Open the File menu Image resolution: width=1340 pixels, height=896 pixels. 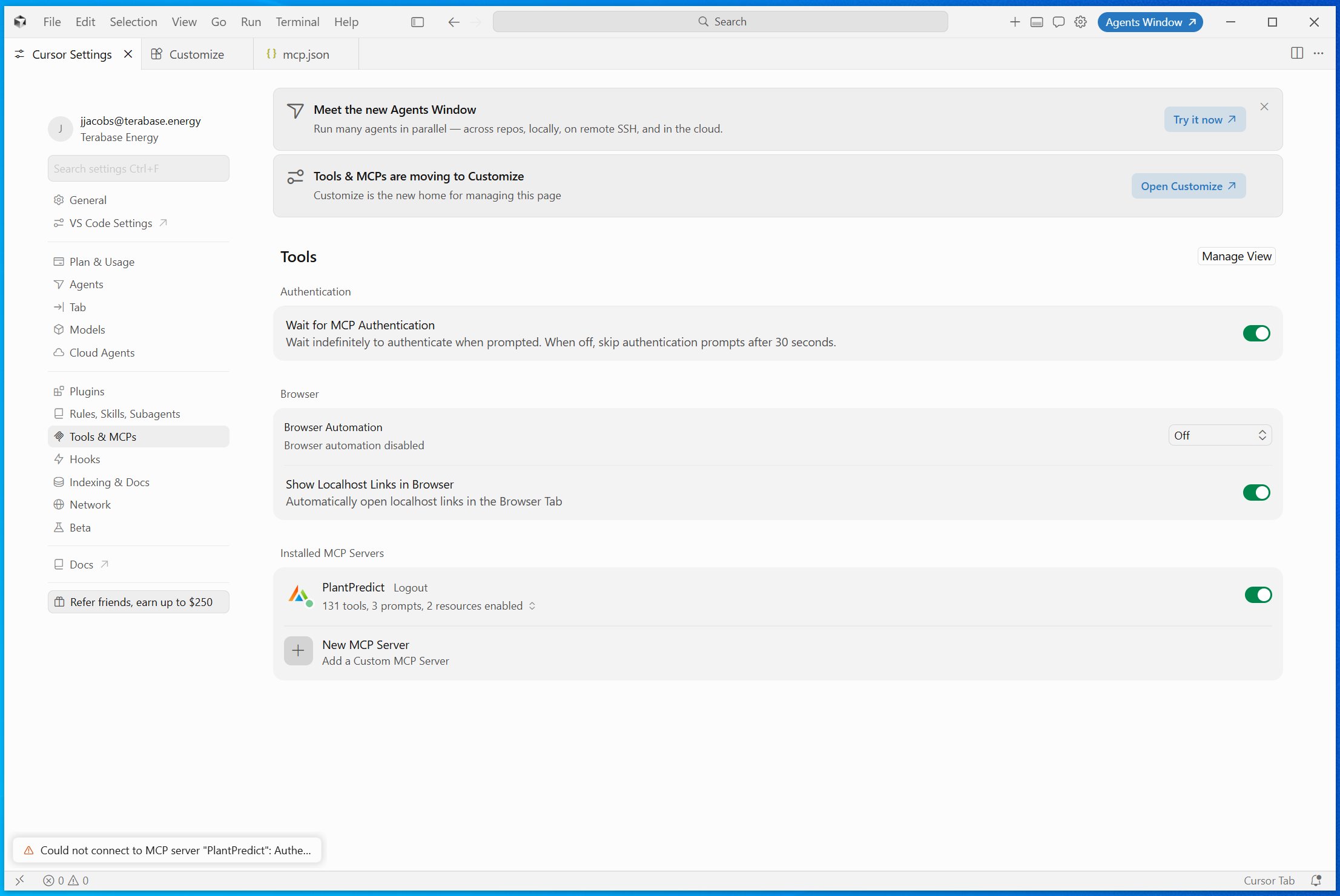52,22
